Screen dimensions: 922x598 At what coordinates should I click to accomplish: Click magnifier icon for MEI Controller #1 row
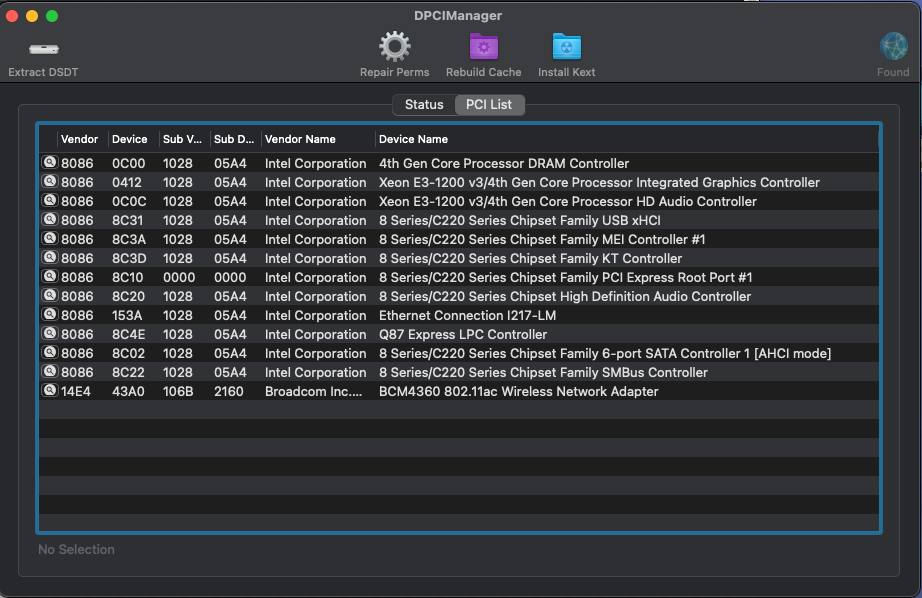[50, 238]
